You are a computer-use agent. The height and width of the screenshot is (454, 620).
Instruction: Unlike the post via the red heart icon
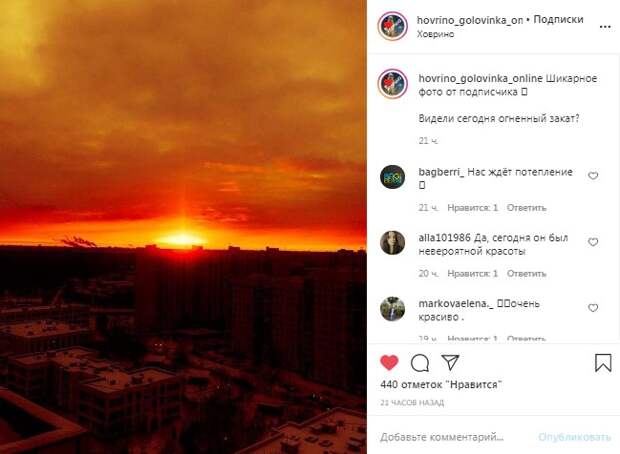(389, 363)
